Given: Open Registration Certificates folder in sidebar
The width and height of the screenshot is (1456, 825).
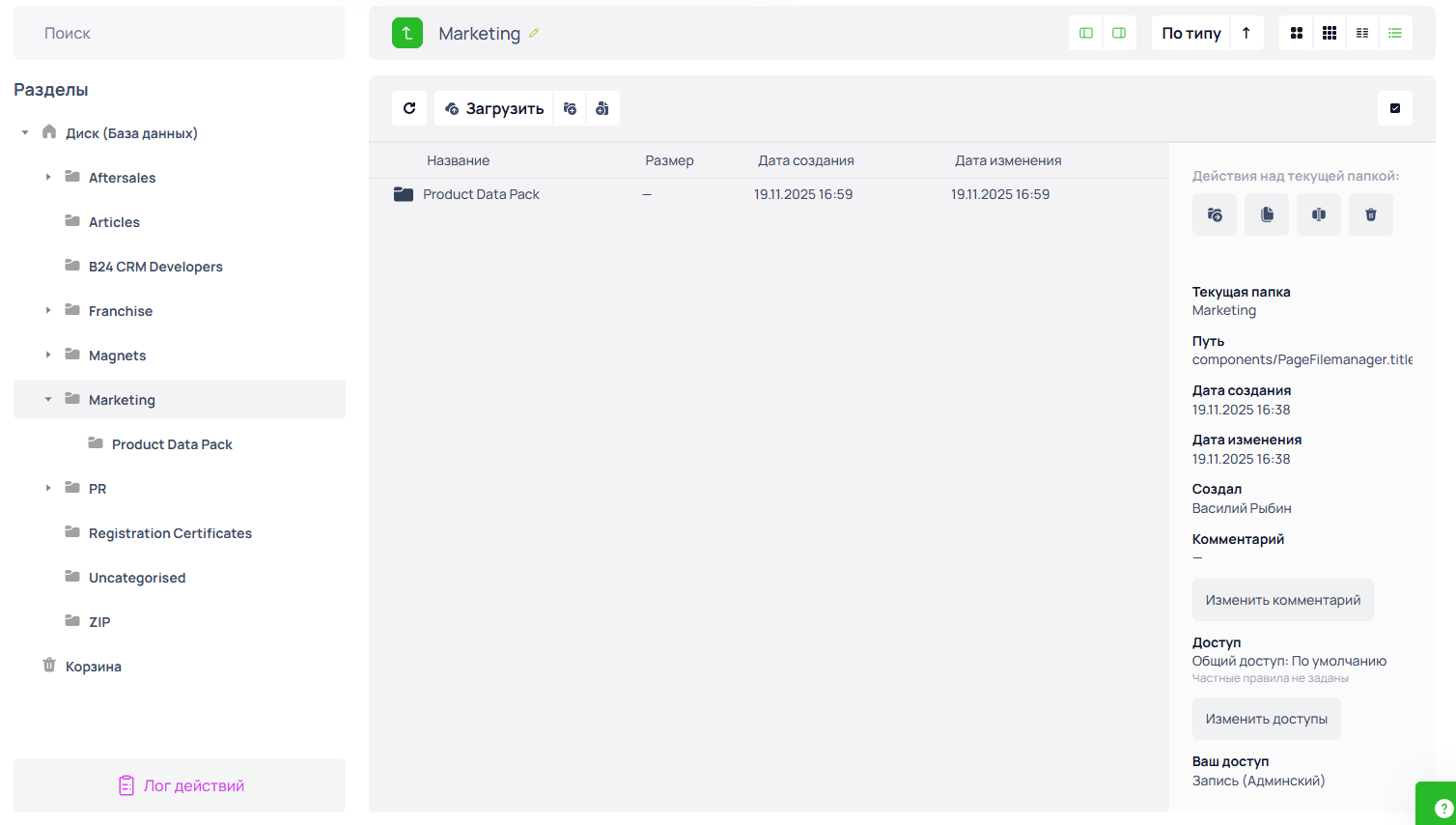Looking at the screenshot, I should tap(170, 533).
